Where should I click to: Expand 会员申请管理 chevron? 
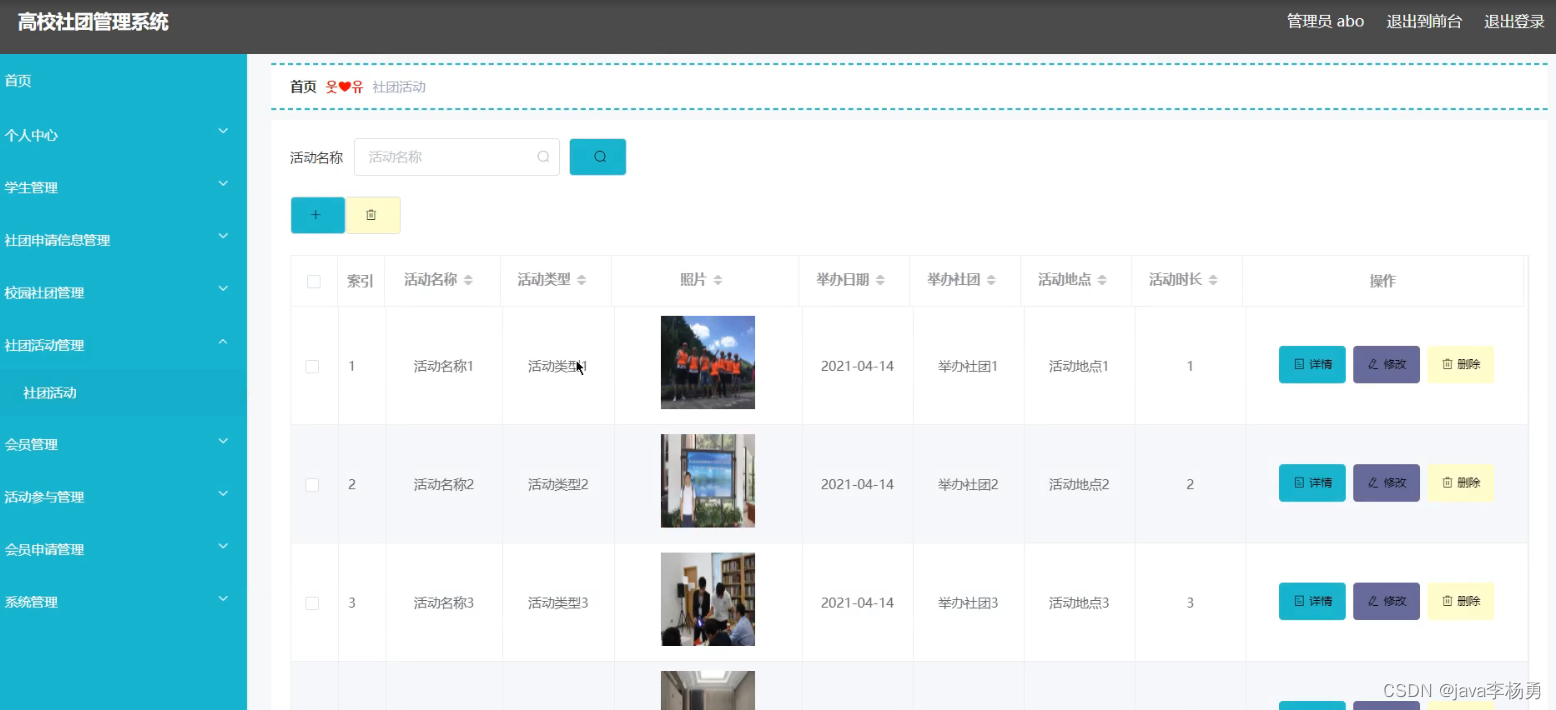coord(223,546)
